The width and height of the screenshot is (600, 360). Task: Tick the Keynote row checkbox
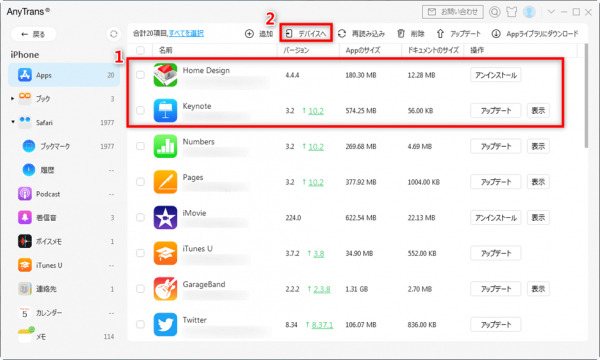140,111
